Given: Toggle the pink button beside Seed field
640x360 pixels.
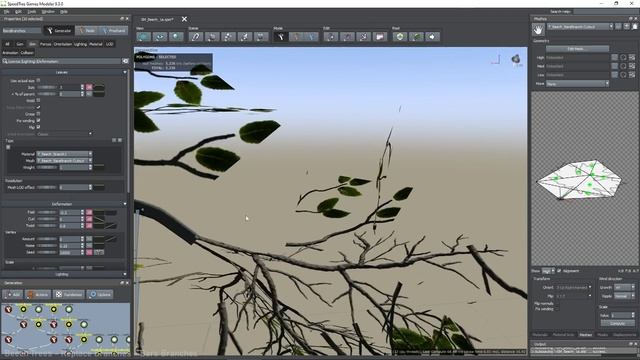Looking at the screenshot, I should click(x=89, y=252).
